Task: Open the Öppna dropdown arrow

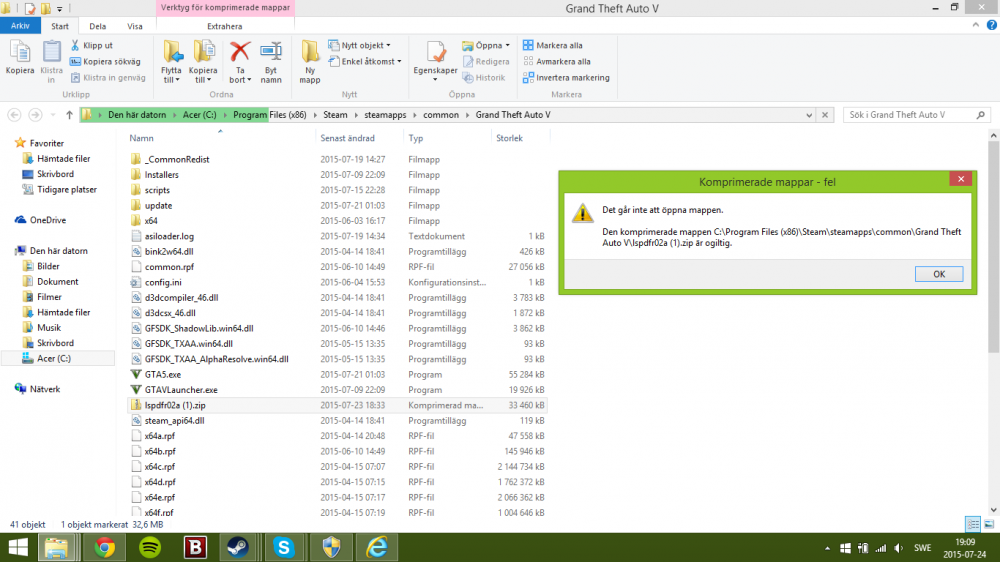Action: tap(508, 45)
